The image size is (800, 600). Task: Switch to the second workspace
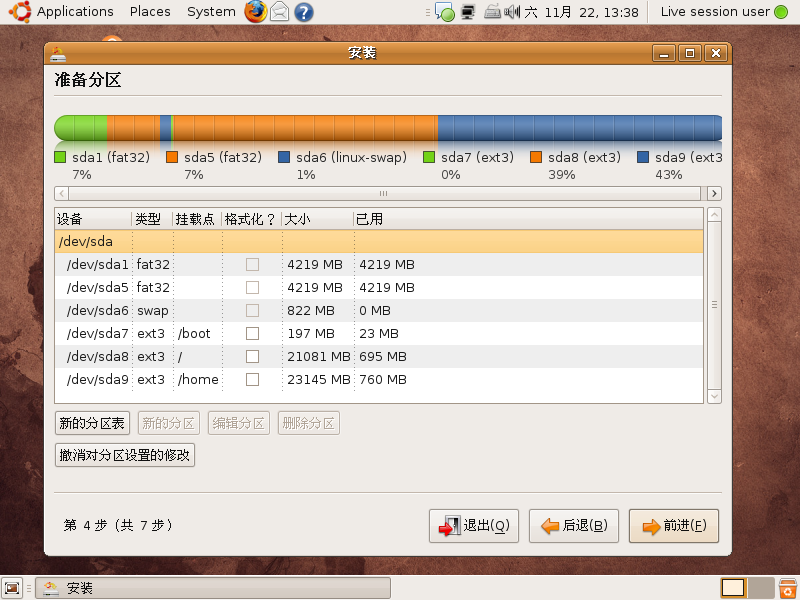click(x=761, y=588)
